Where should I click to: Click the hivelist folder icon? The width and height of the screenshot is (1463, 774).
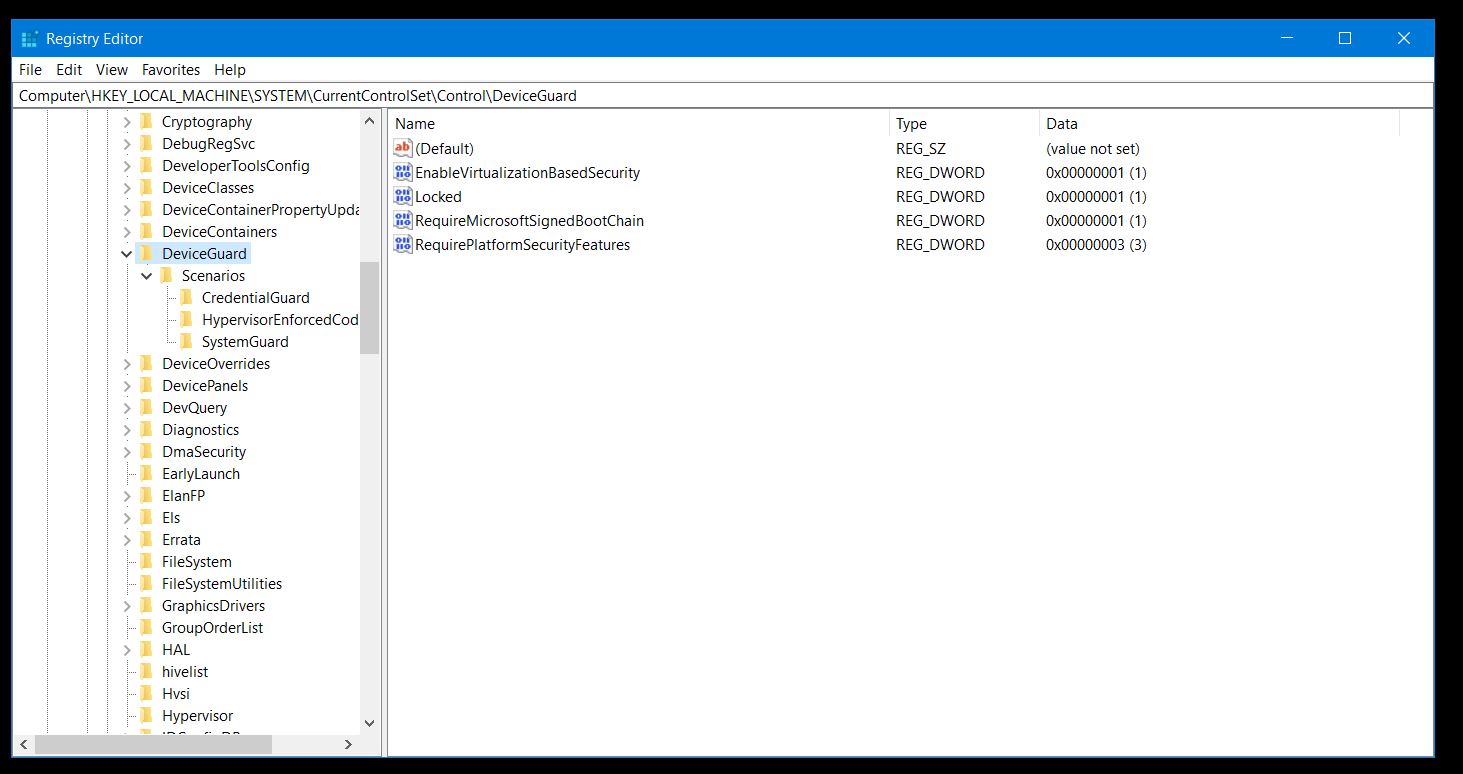(146, 671)
